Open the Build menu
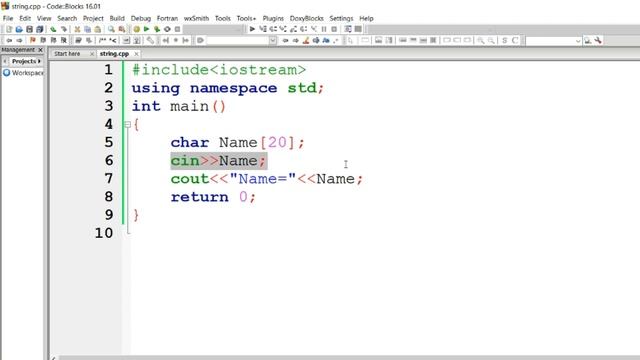Image resolution: width=640 pixels, height=360 pixels. (x=117, y=18)
